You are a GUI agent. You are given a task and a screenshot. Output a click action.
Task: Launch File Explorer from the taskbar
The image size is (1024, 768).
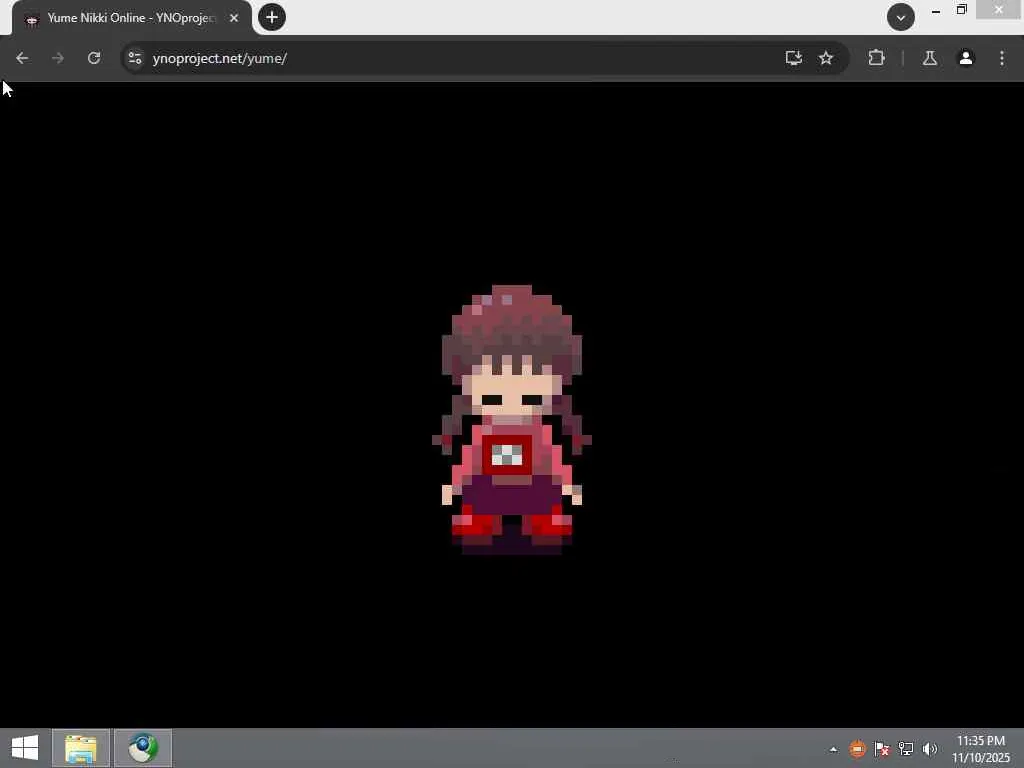point(80,748)
